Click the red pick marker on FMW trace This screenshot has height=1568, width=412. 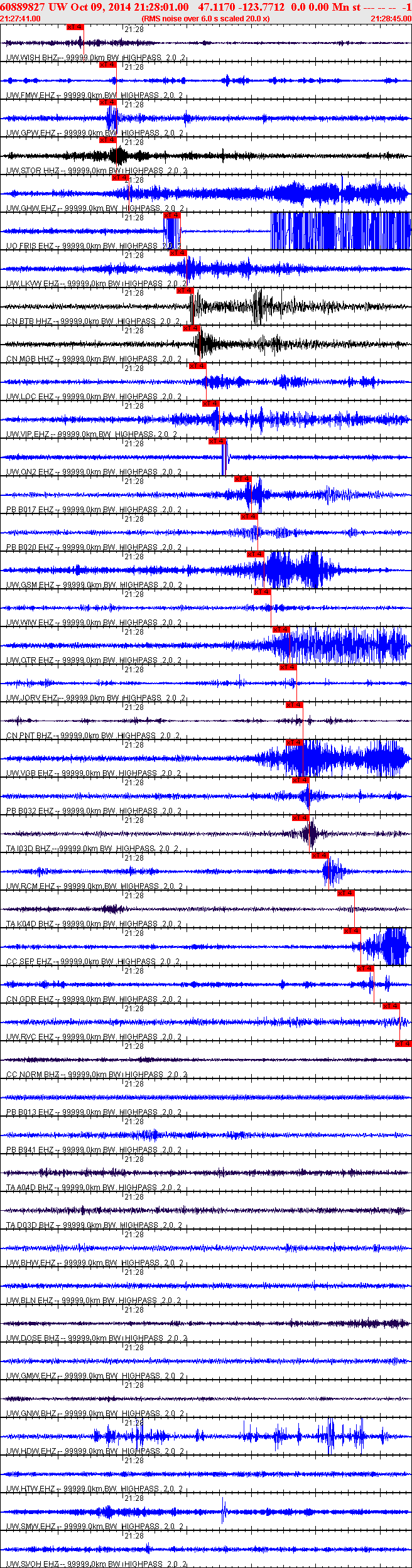coord(107,65)
